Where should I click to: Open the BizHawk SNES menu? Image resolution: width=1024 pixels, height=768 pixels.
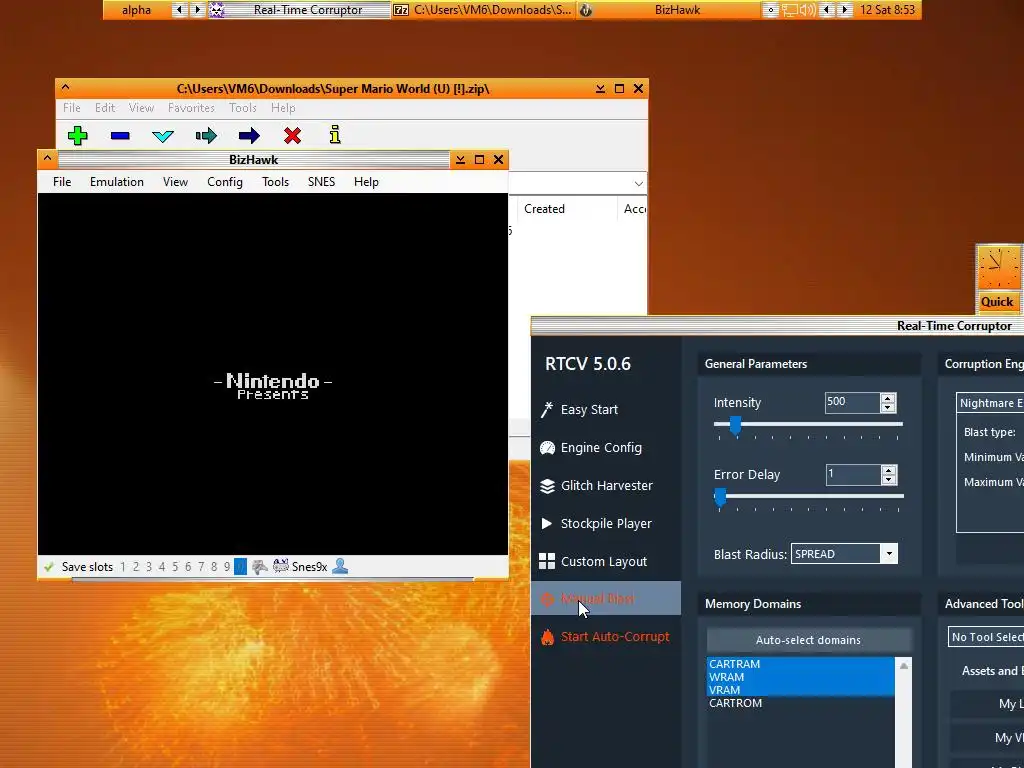point(321,182)
